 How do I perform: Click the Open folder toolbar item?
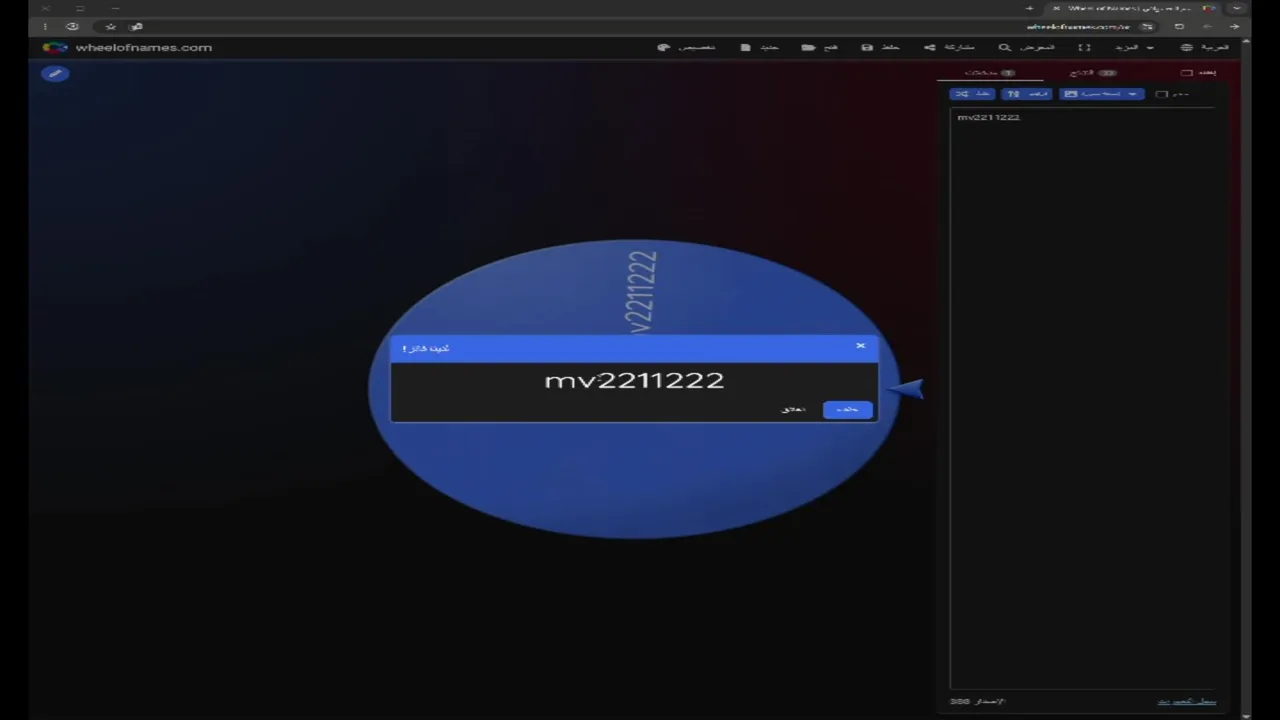click(819, 47)
